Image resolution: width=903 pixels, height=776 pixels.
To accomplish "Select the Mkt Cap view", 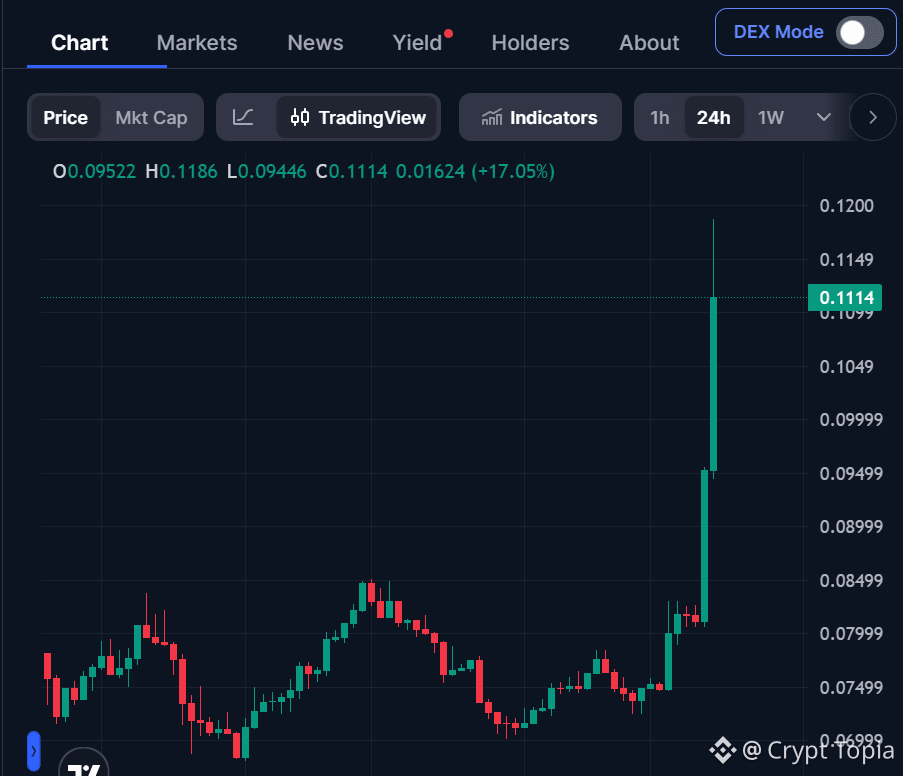I will tap(151, 118).
